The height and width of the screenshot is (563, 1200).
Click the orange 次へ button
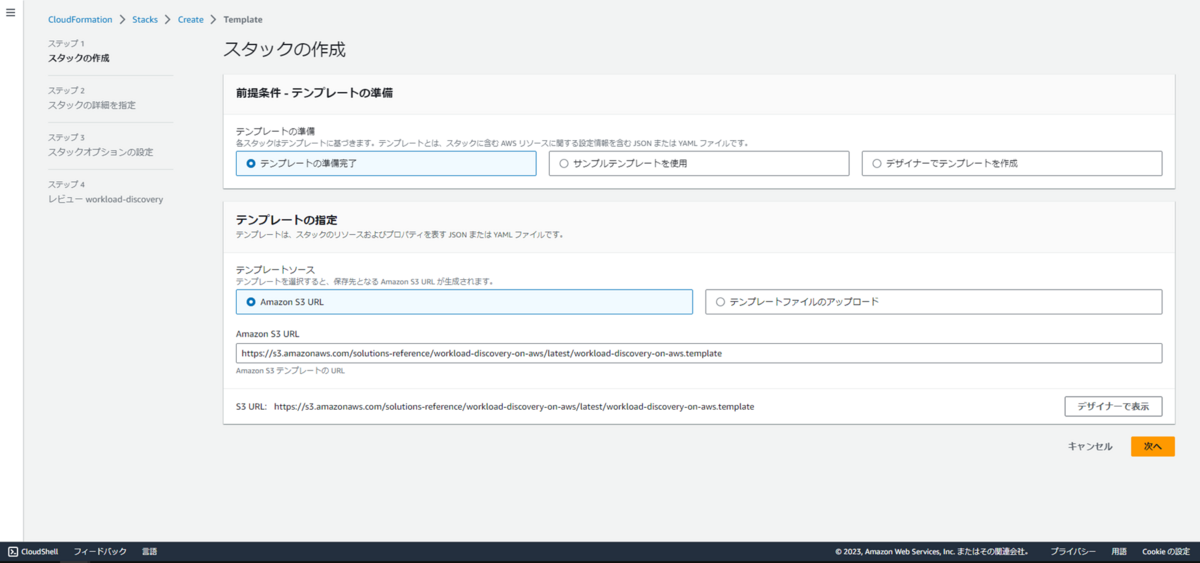click(x=1153, y=447)
